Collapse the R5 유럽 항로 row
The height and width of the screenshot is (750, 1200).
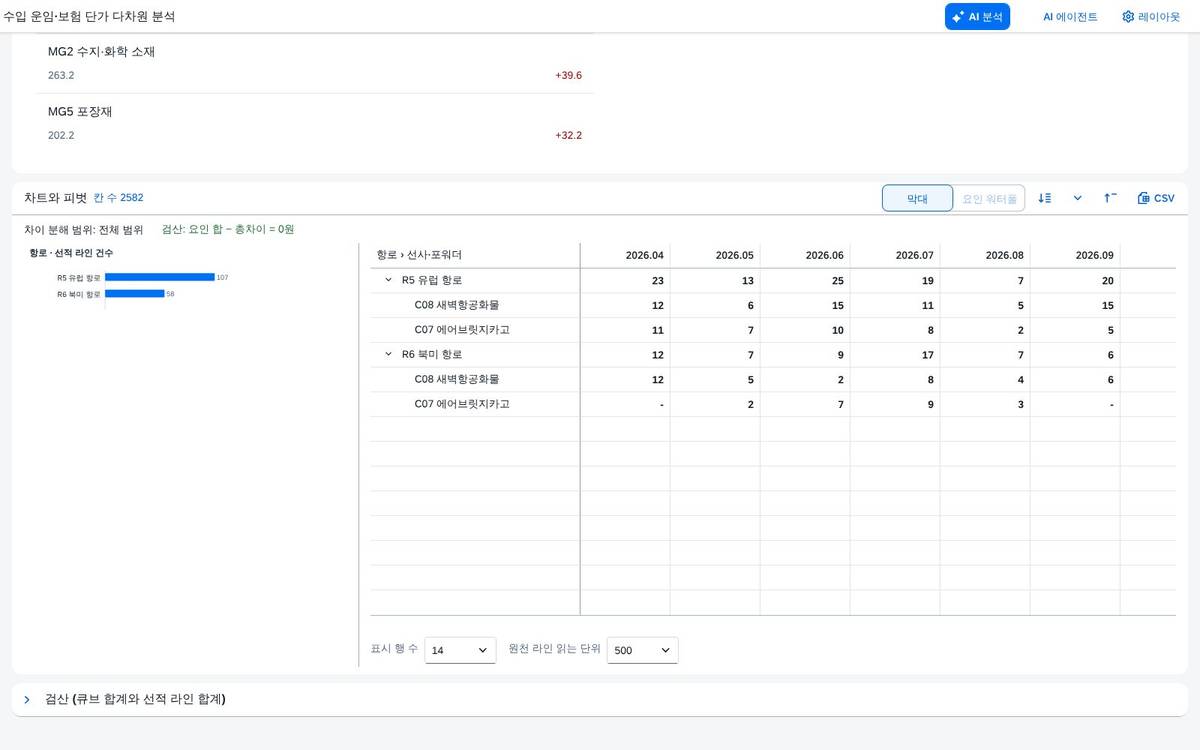pyautogui.click(x=388, y=281)
